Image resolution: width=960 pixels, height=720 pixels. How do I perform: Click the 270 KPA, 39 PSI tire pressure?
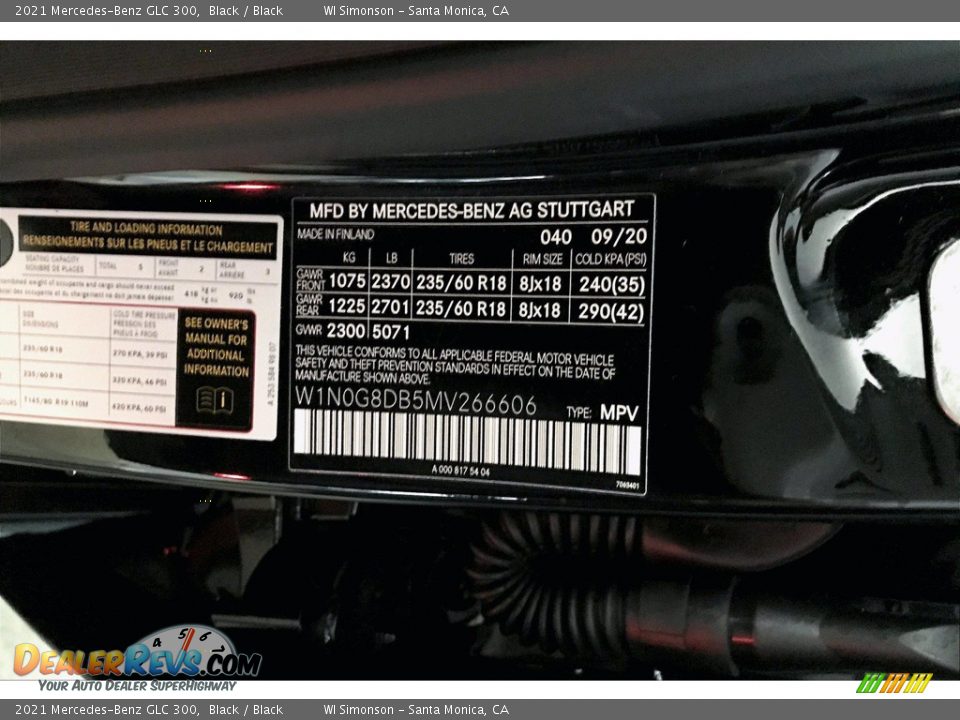coord(140,354)
